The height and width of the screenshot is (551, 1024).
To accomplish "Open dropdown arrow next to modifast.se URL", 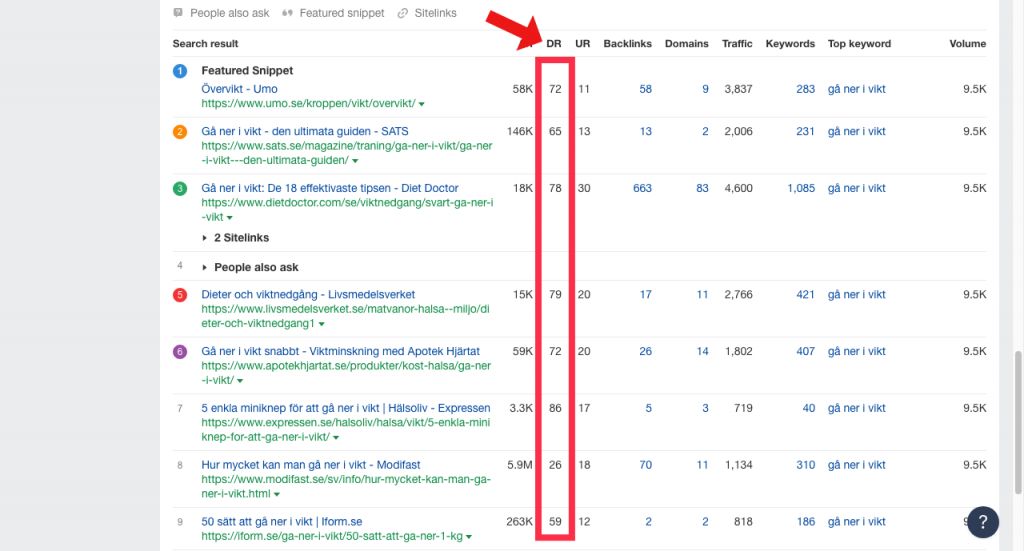I will coord(277,494).
